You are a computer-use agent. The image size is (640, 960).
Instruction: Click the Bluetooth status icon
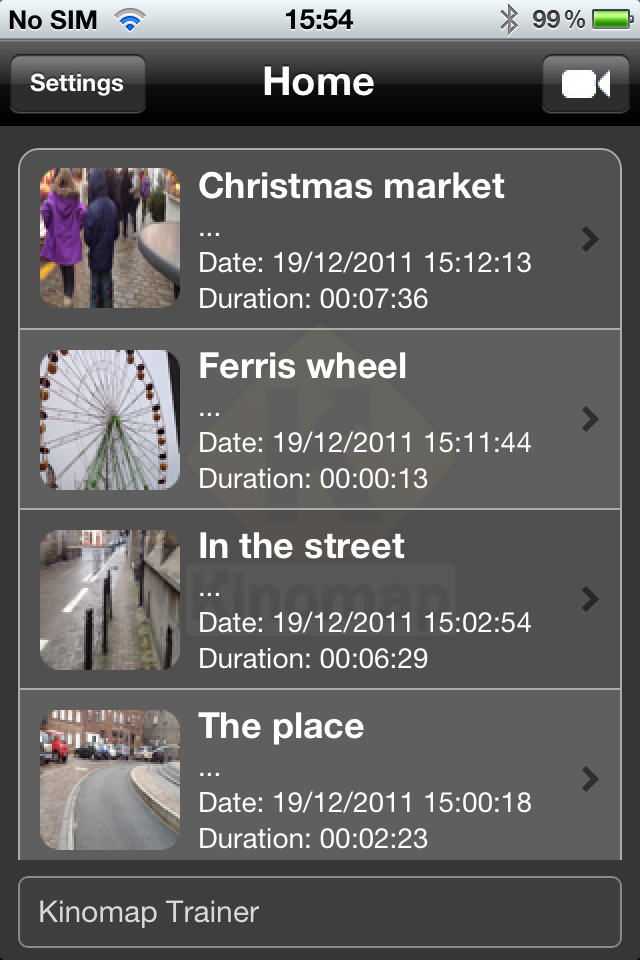point(510,19)
